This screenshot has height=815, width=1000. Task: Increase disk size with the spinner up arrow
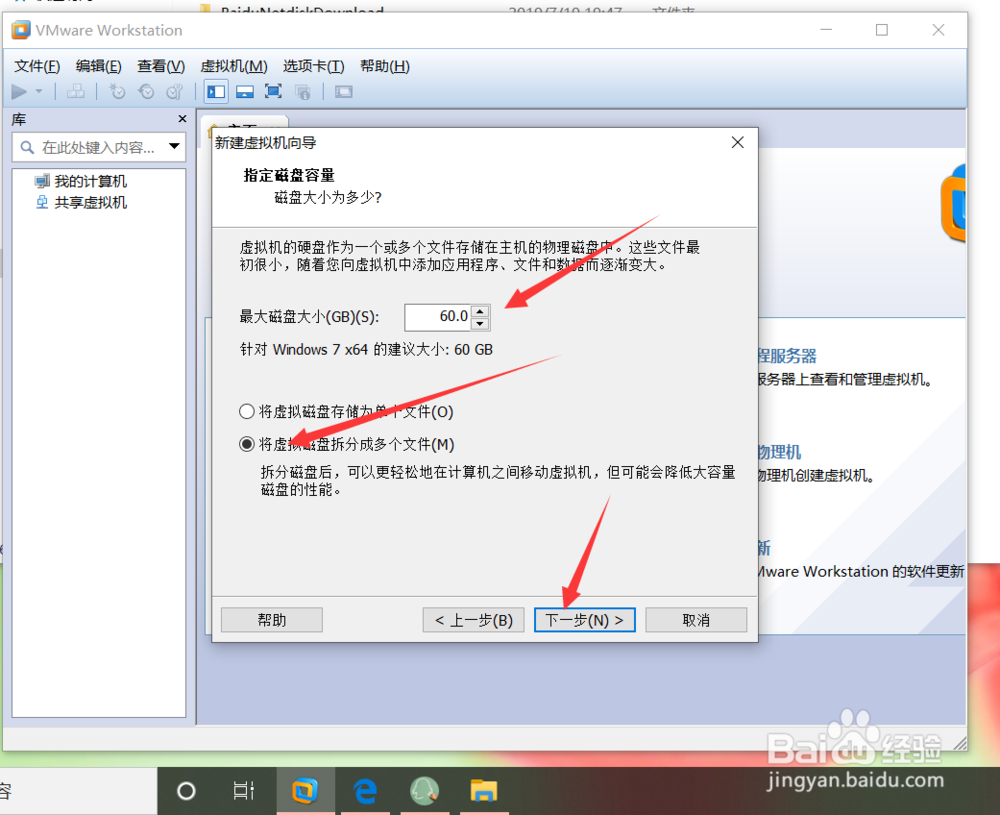click(481, 311)
